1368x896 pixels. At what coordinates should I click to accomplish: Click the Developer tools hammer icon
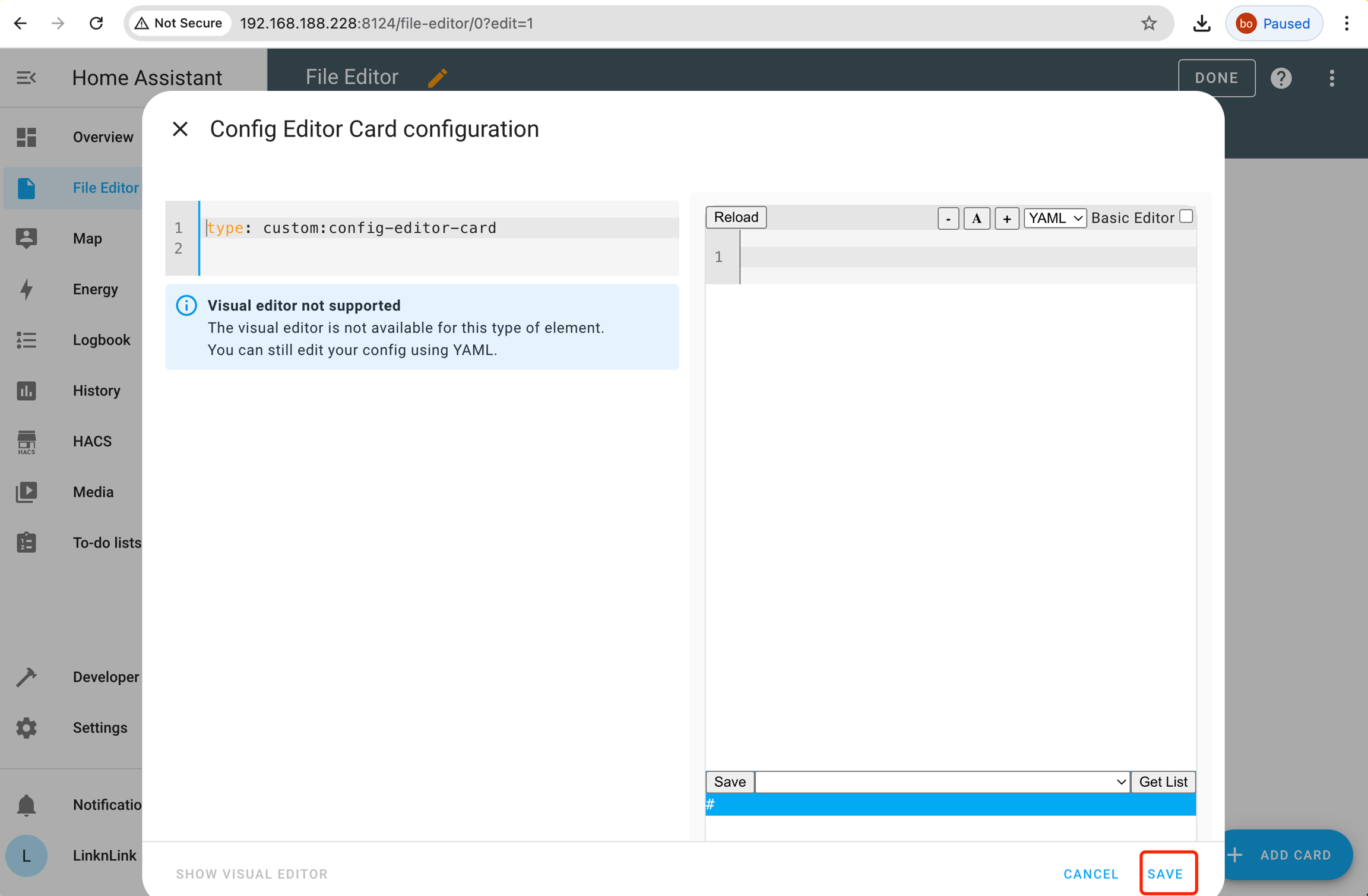pos(26,677)
